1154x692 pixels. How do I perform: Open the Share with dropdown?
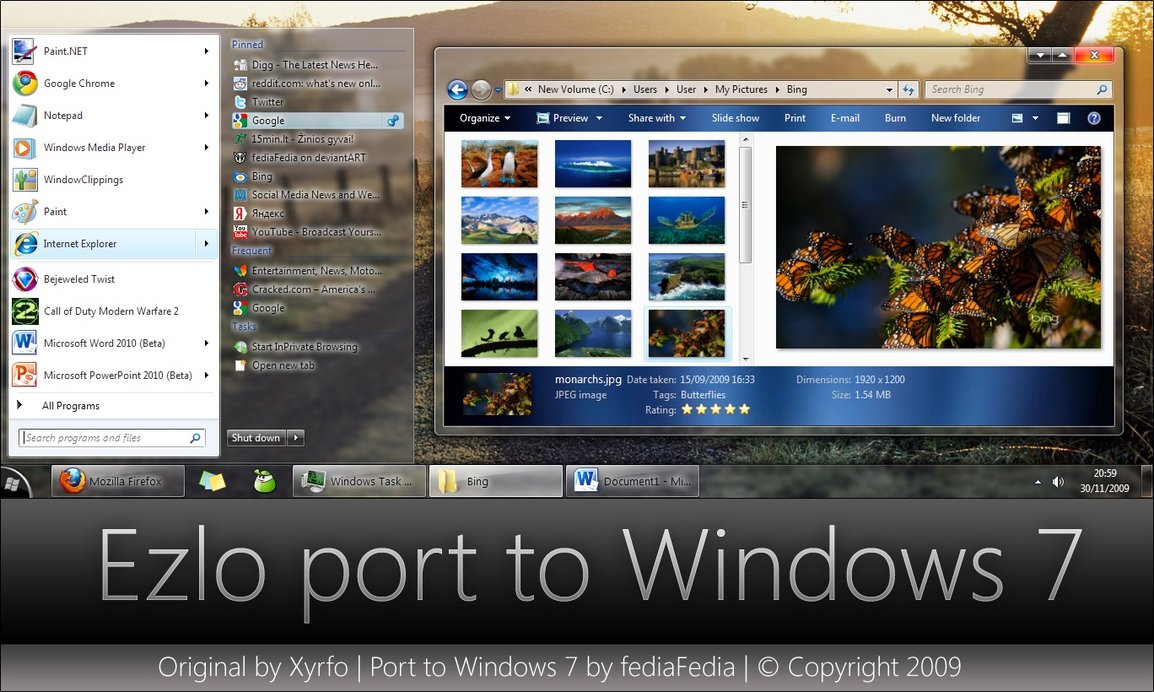[656, 118]
